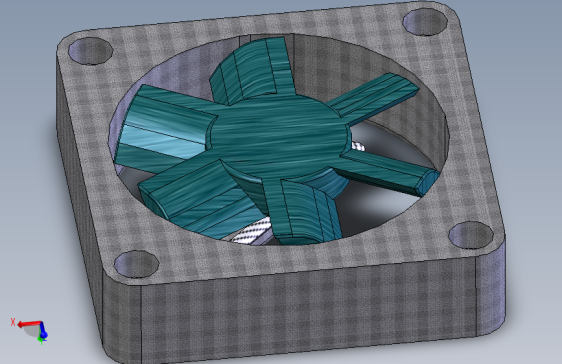Select the circular hub of the fan rotor

(280, 135)
